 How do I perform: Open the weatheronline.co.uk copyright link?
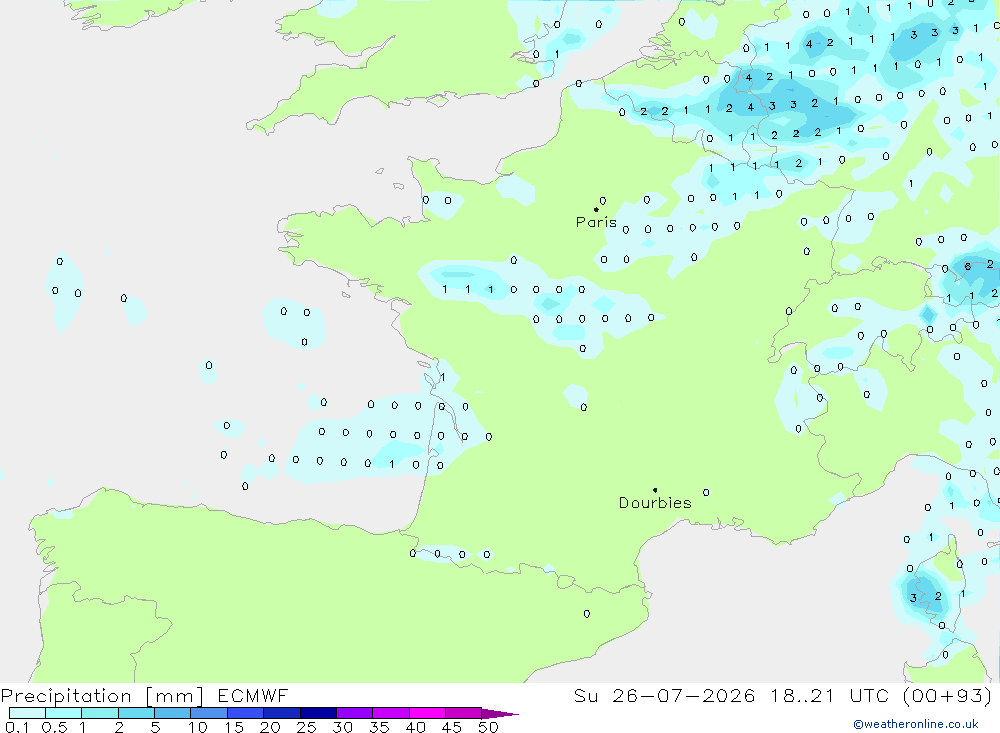point(916,724)
